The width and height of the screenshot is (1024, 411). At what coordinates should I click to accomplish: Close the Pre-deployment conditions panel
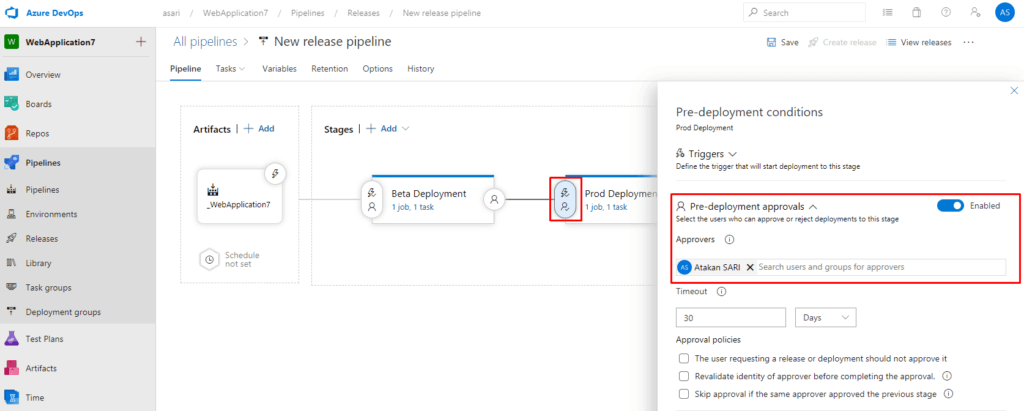click(1013, 91)
